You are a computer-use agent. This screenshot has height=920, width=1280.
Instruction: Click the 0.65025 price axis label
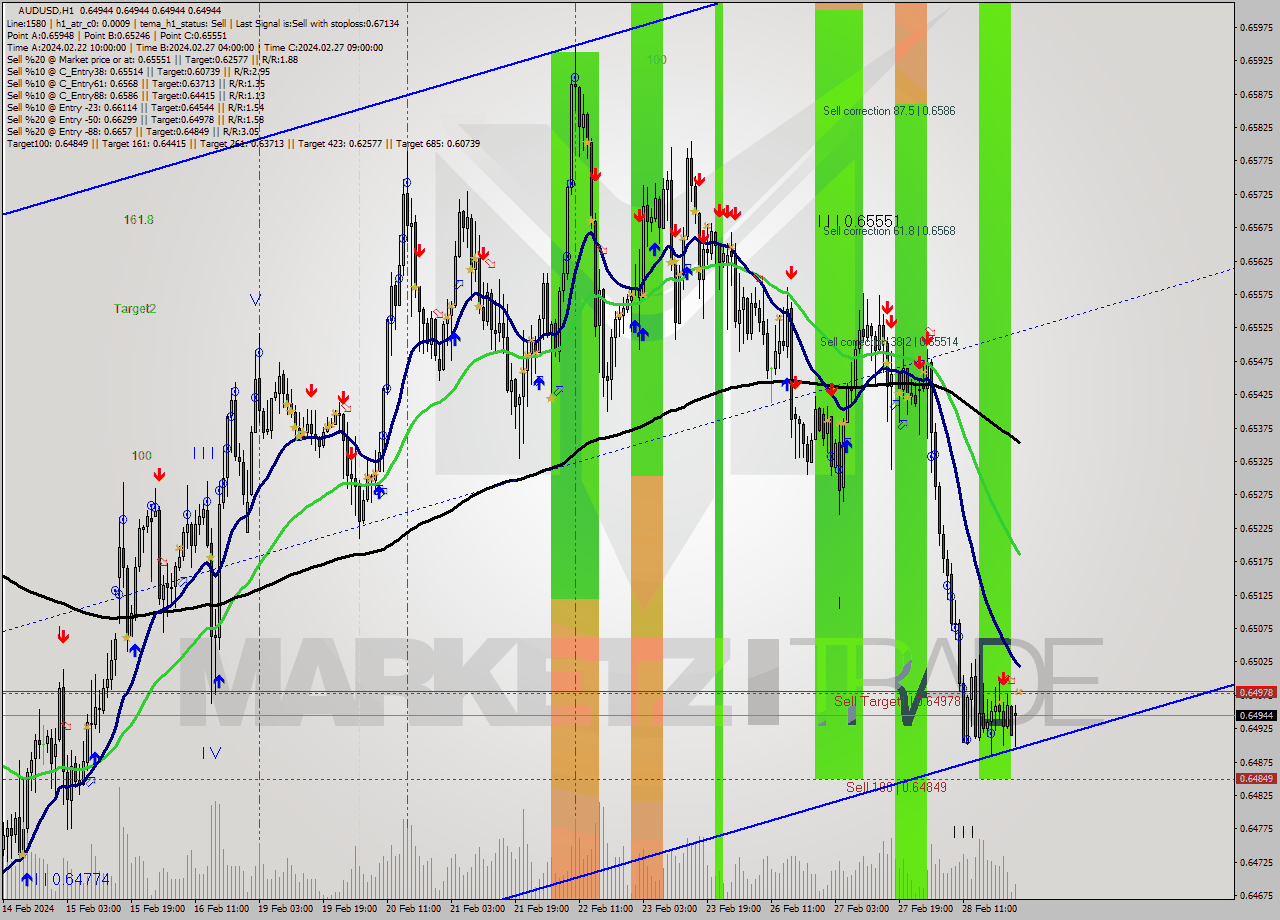(1256, 661)
